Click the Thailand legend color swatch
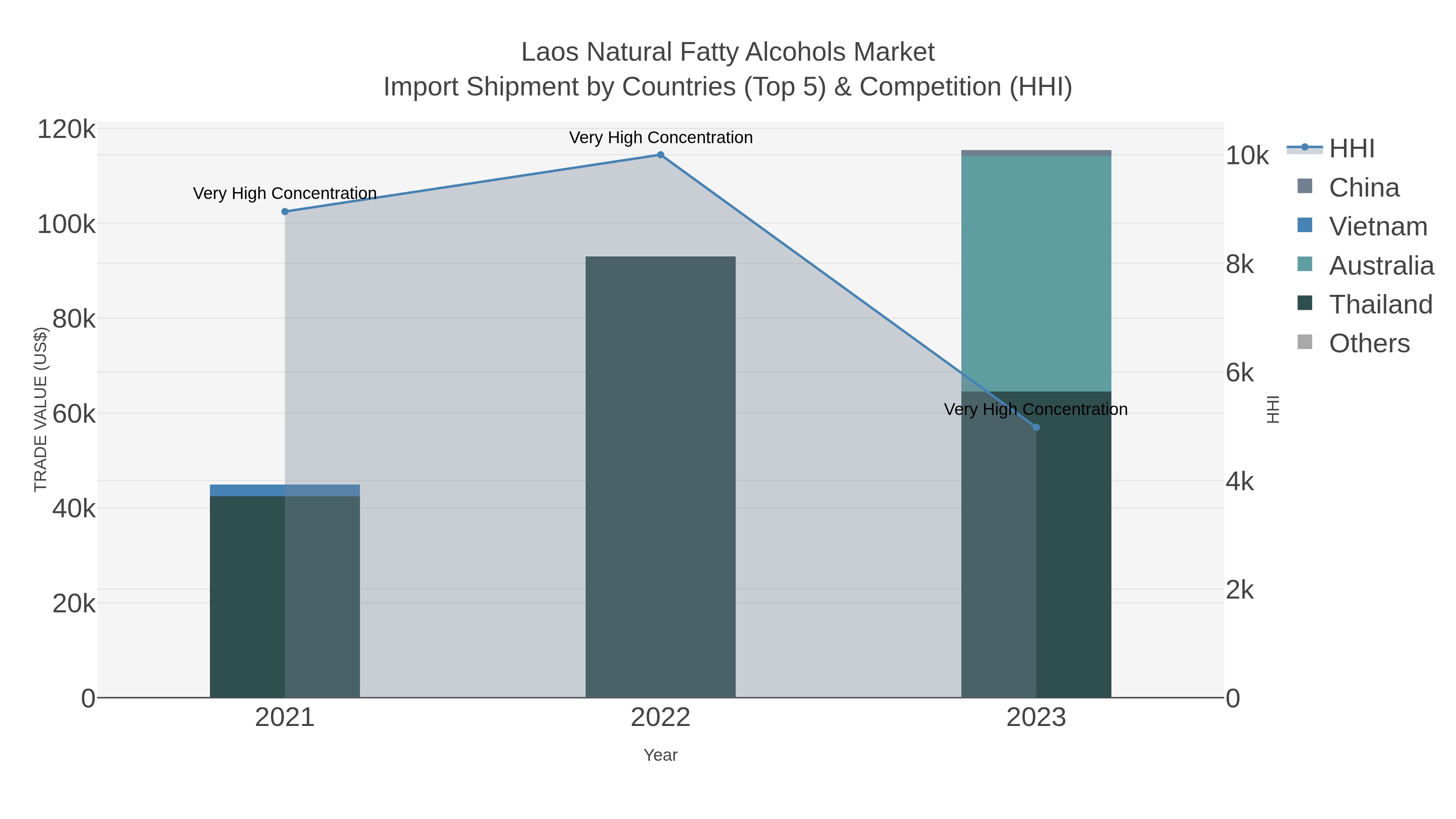The height and width of the screenshot is (819, 1456). coord(1304,303)
